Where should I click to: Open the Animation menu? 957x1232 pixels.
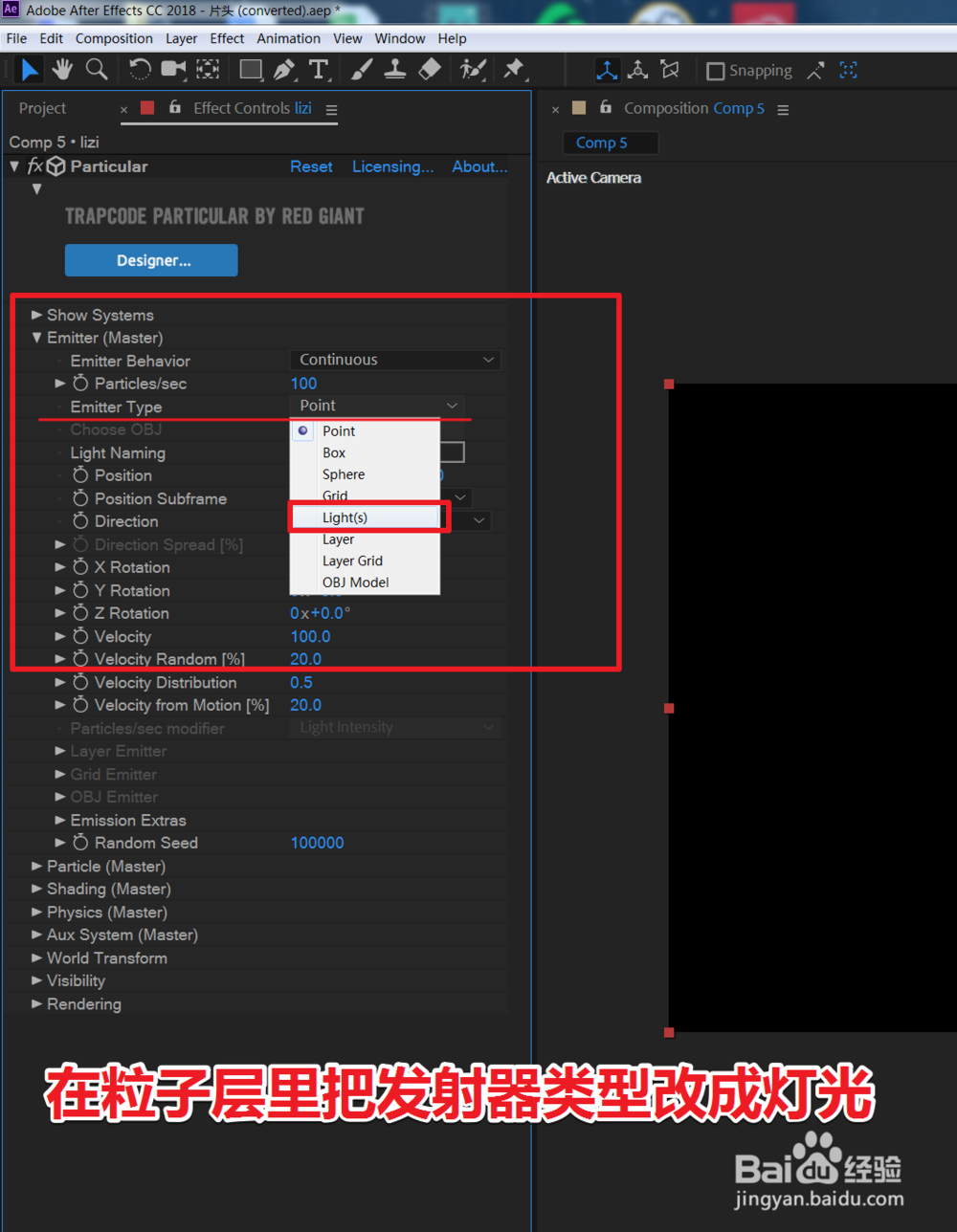288,38
